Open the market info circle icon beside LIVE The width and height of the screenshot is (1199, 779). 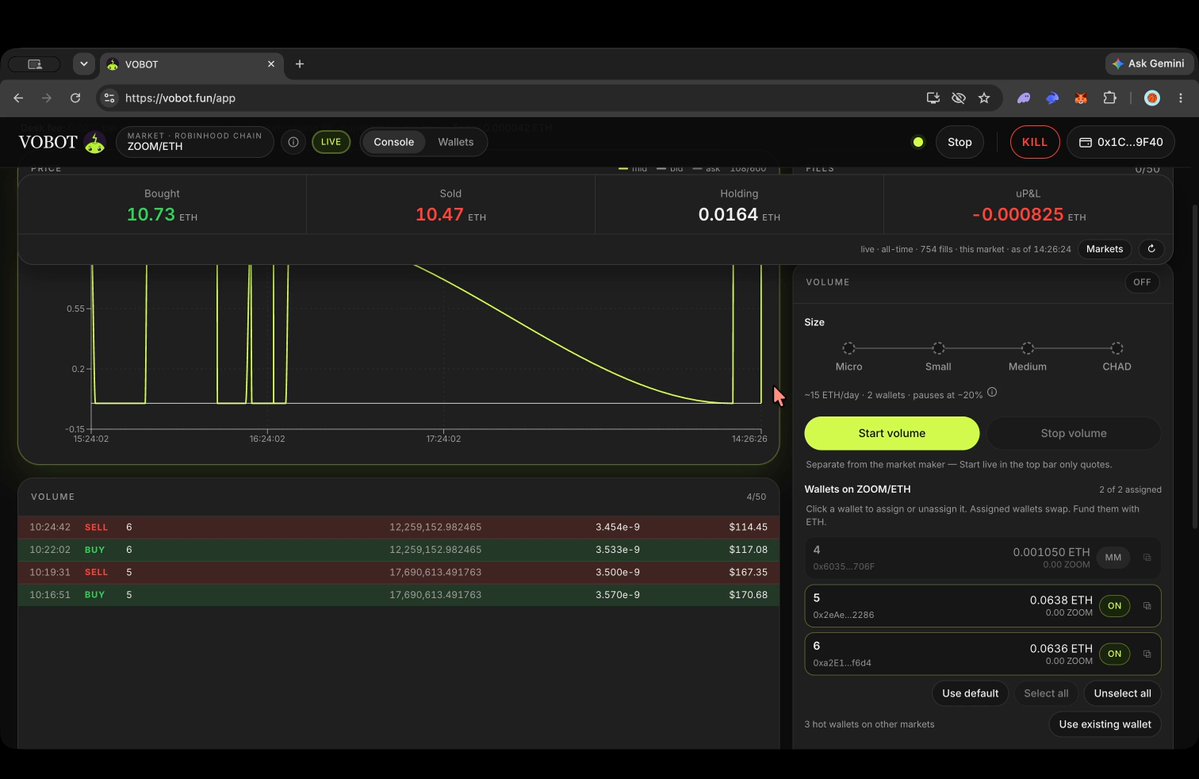tap(293, 142)
